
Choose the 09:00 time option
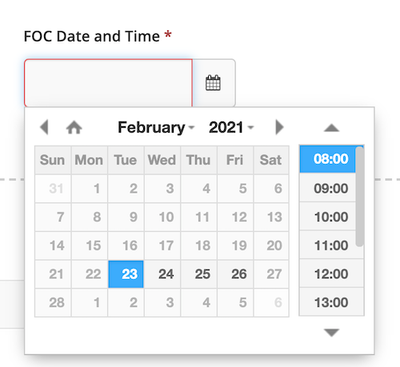(327, 188)
